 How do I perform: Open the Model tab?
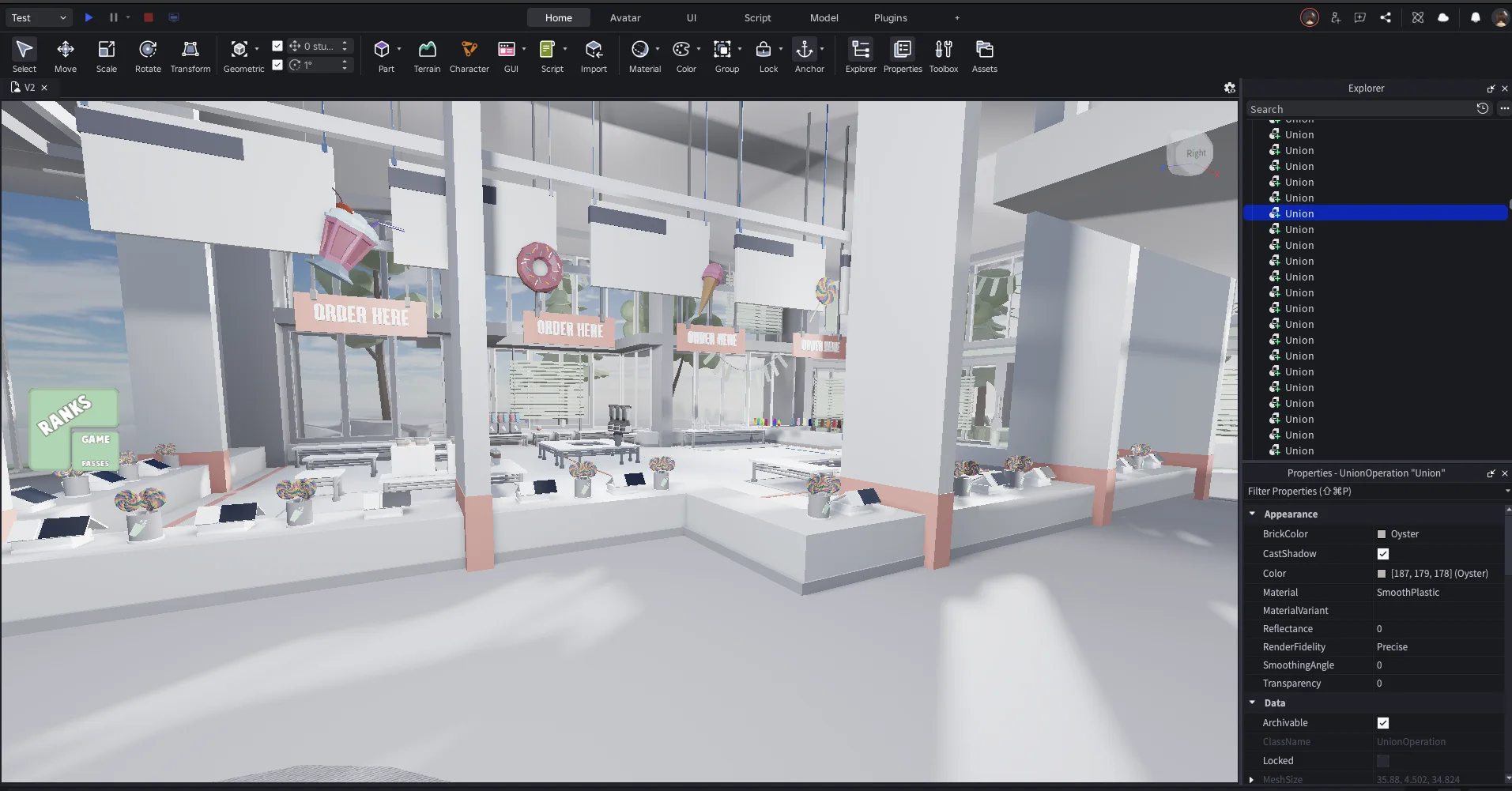pyautogui.click(x=824, y=17)
